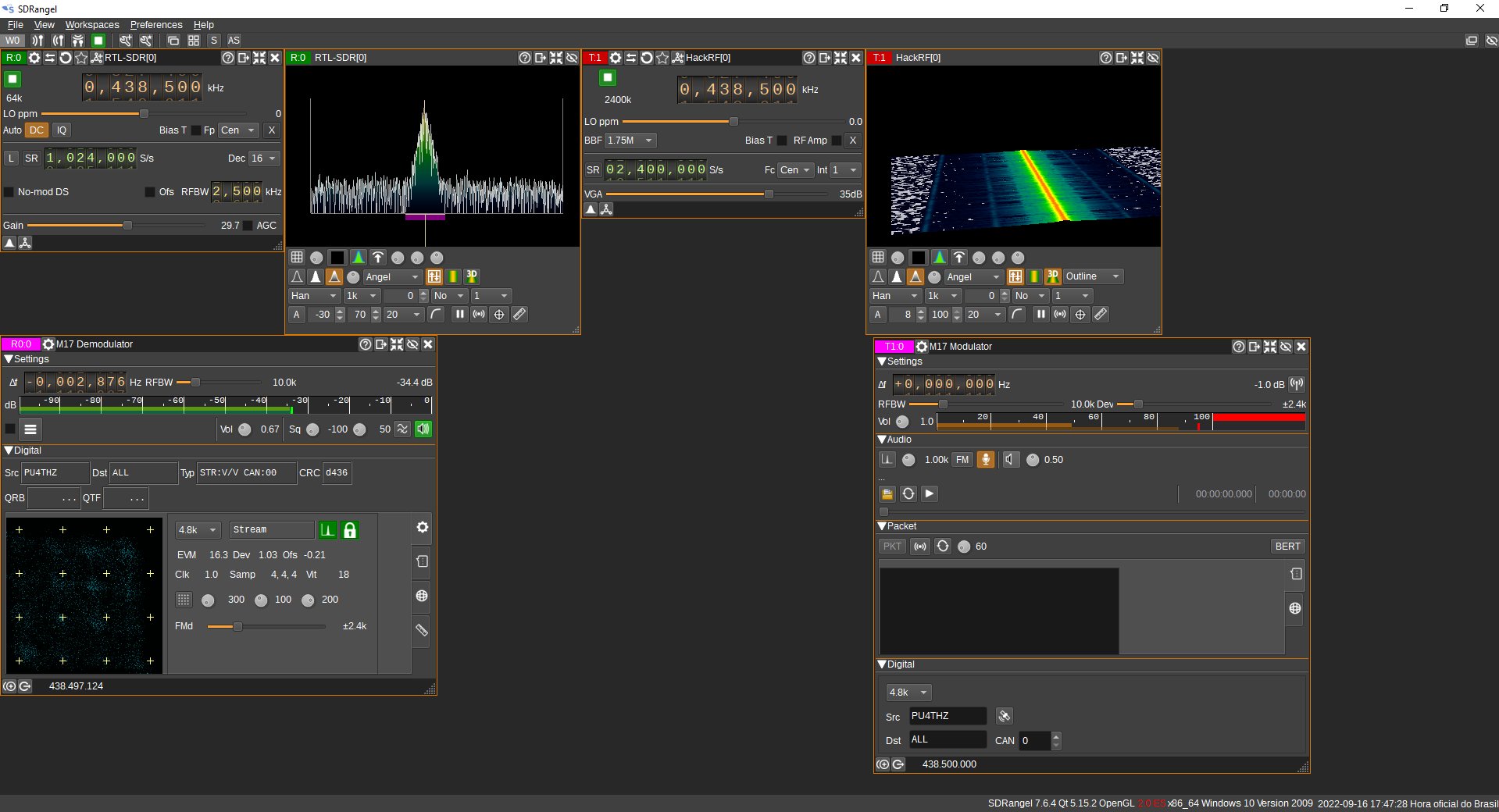Toggle microphone input in M17 Modulator
The image size is (1499, 812).
[x=986, y=460]
